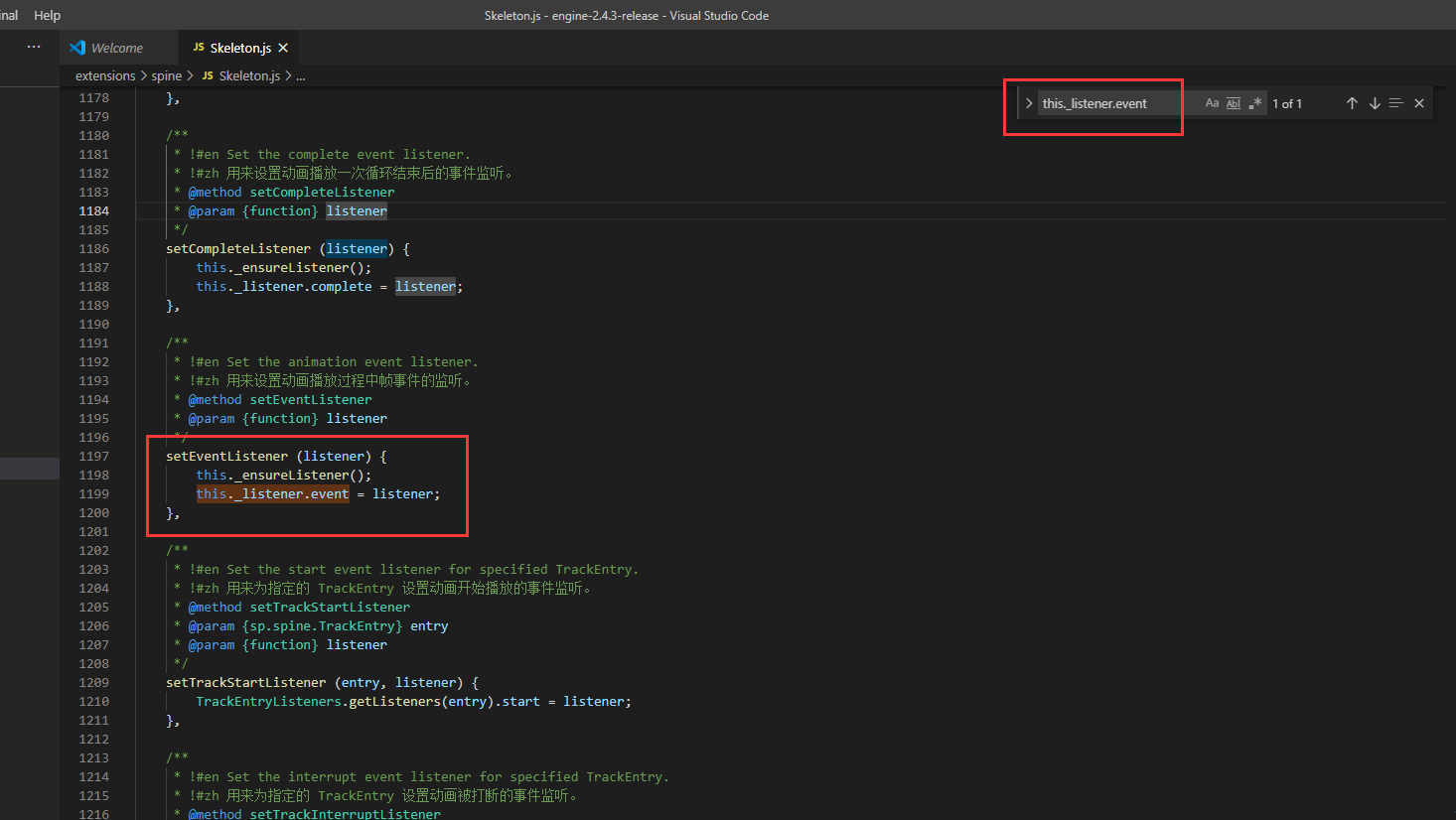Screen dimensions: 1456x820
Task: Open the breadcrumb ellipsis symbol dropdown
Action: point(301,75)
